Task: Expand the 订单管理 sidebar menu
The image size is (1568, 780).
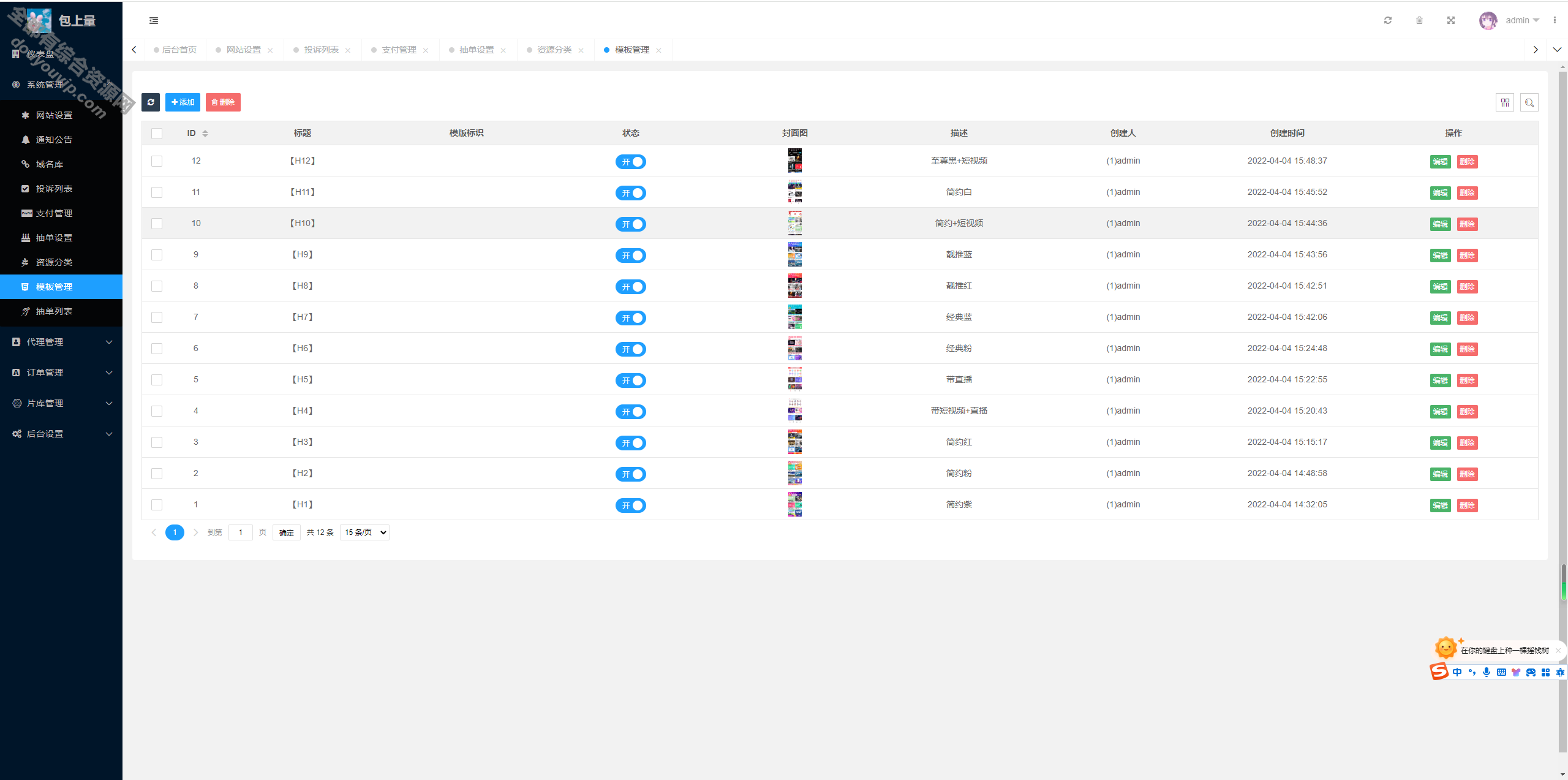Action: pos(61,373)
